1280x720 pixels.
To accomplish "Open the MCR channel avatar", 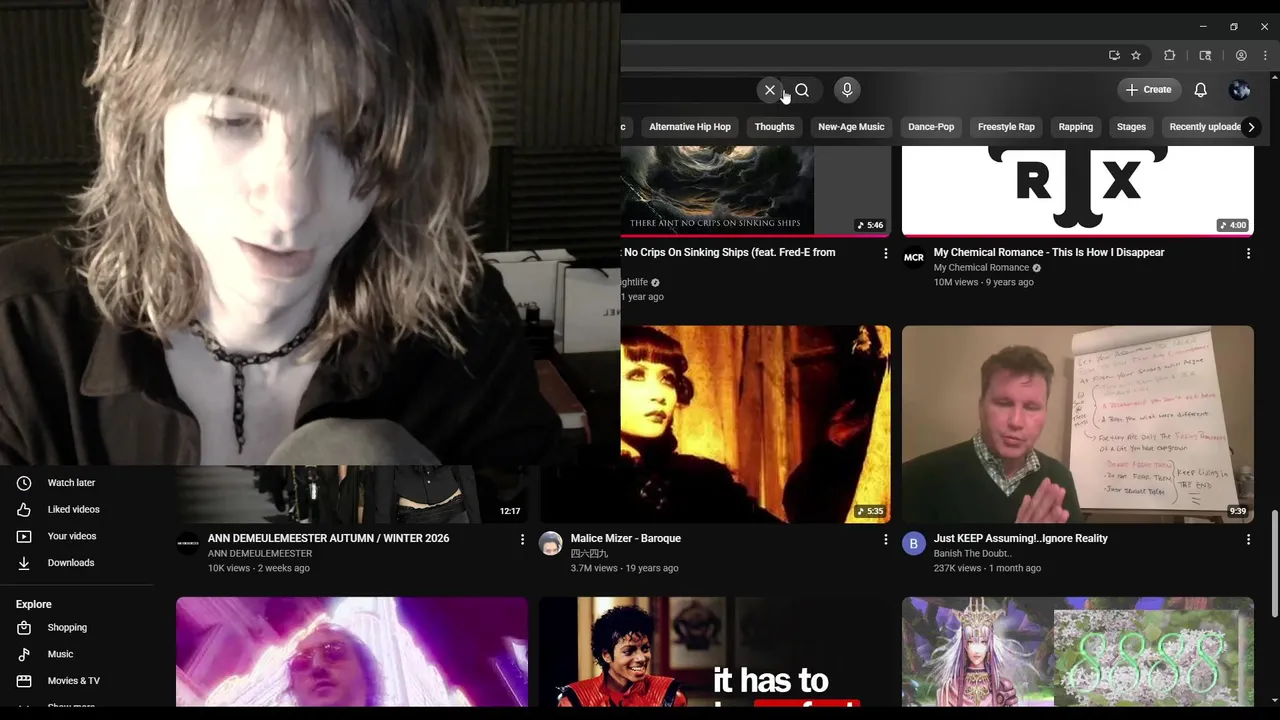I will coord(914,258).
